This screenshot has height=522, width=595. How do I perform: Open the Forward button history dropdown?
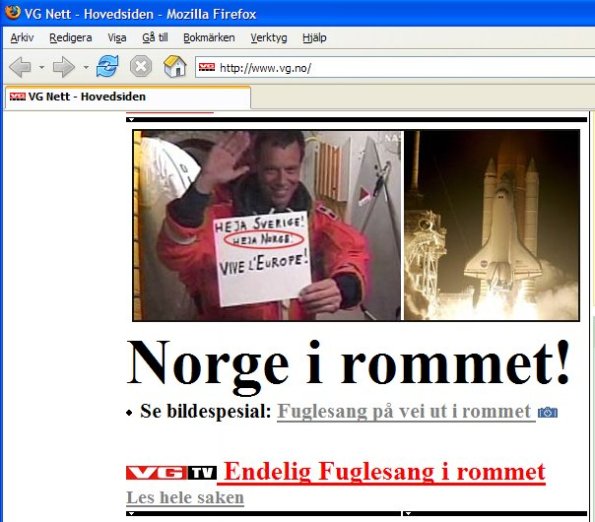[86, 68]
